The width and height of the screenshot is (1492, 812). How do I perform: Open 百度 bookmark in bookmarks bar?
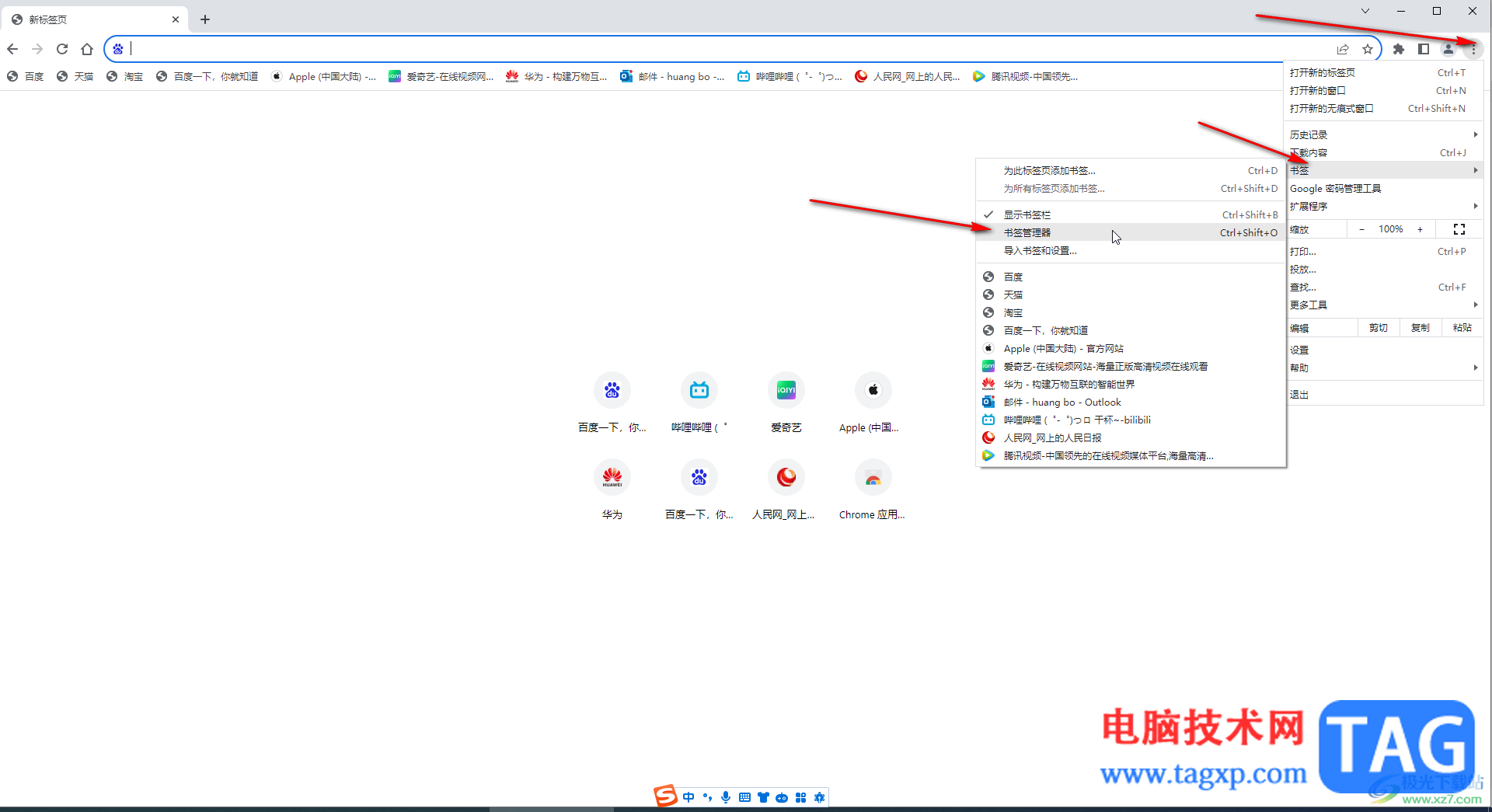pos(25,76)
